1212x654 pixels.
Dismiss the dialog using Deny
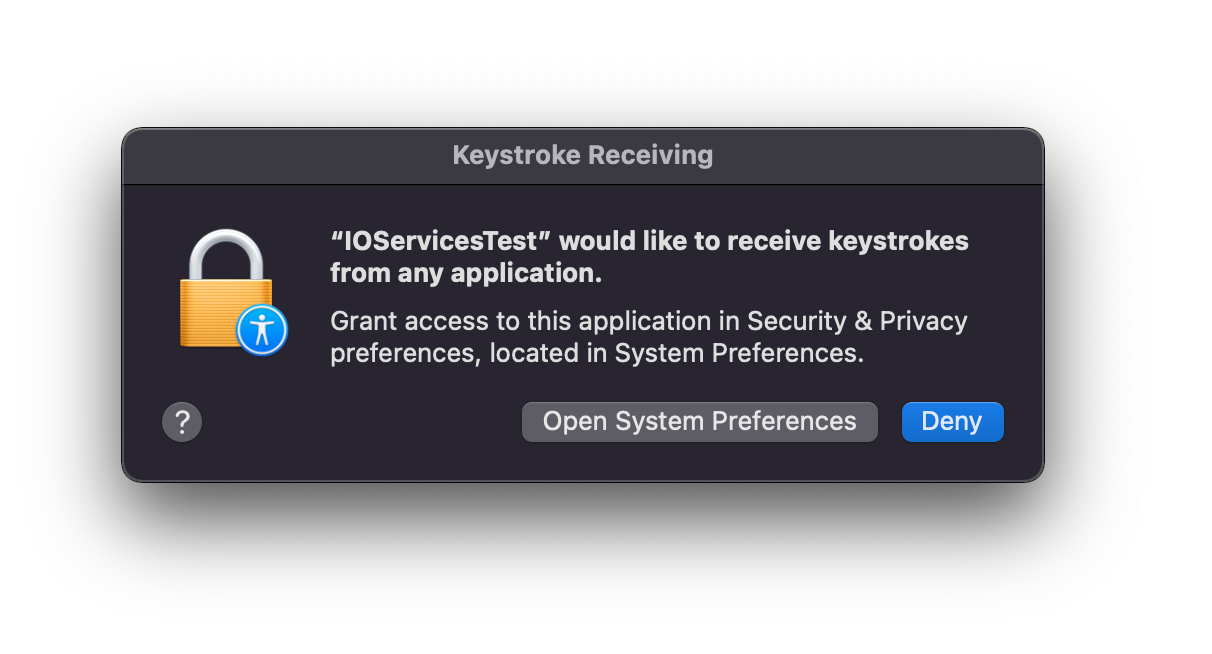coord(952,421)
